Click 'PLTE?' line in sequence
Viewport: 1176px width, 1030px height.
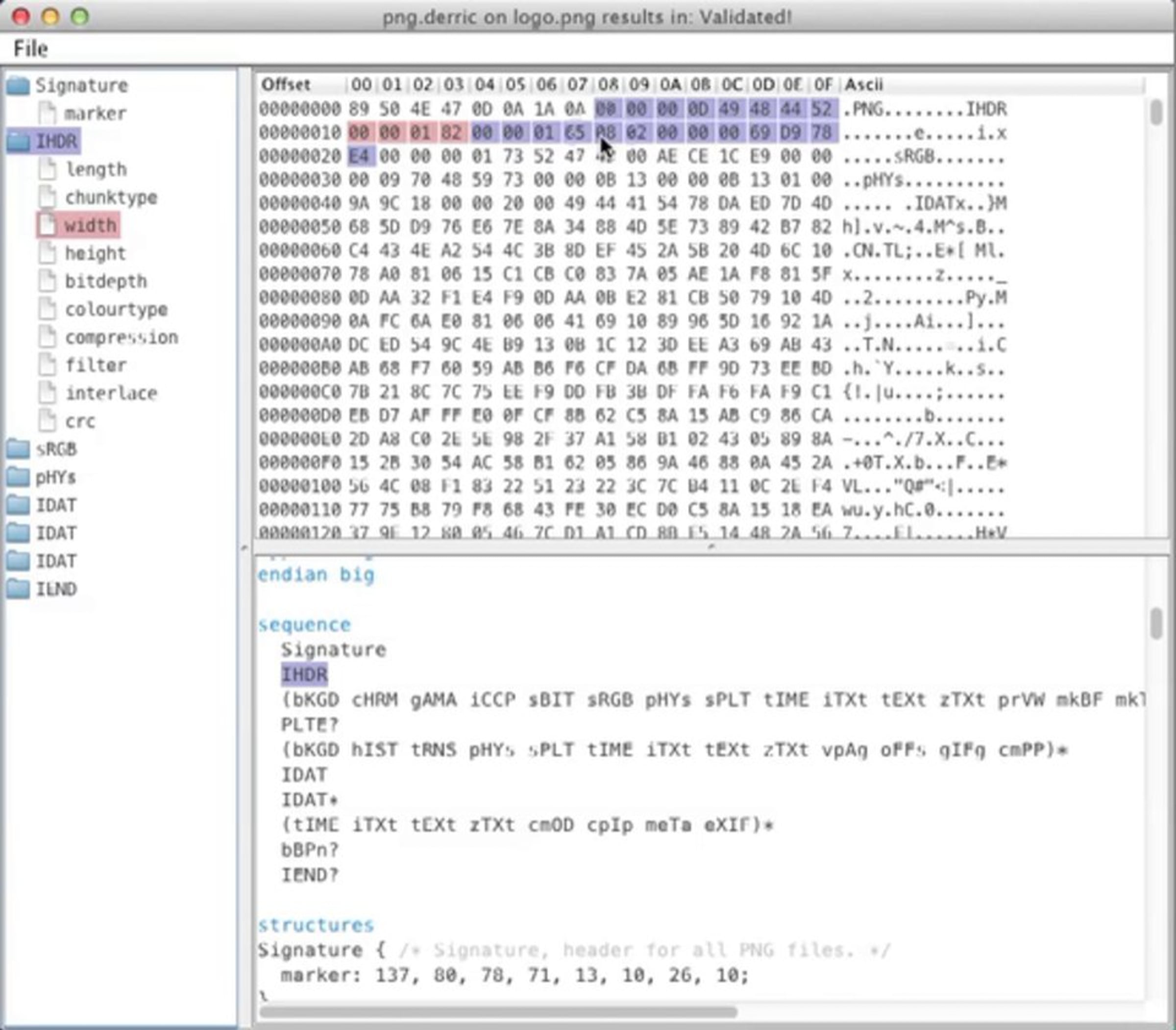(x=309, y=725)
